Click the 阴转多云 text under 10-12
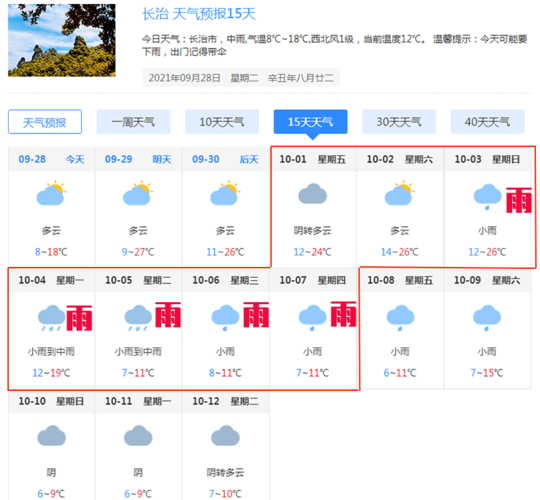The image size is (540, 500). [x=225, y=472]
